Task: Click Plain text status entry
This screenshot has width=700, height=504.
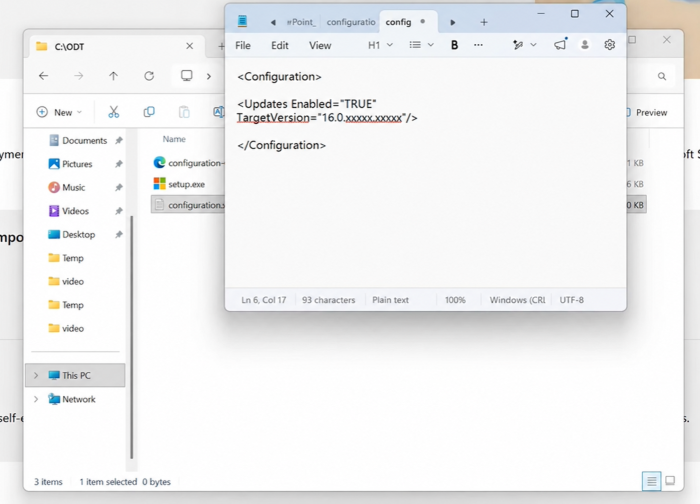Action: coord(390,300)
